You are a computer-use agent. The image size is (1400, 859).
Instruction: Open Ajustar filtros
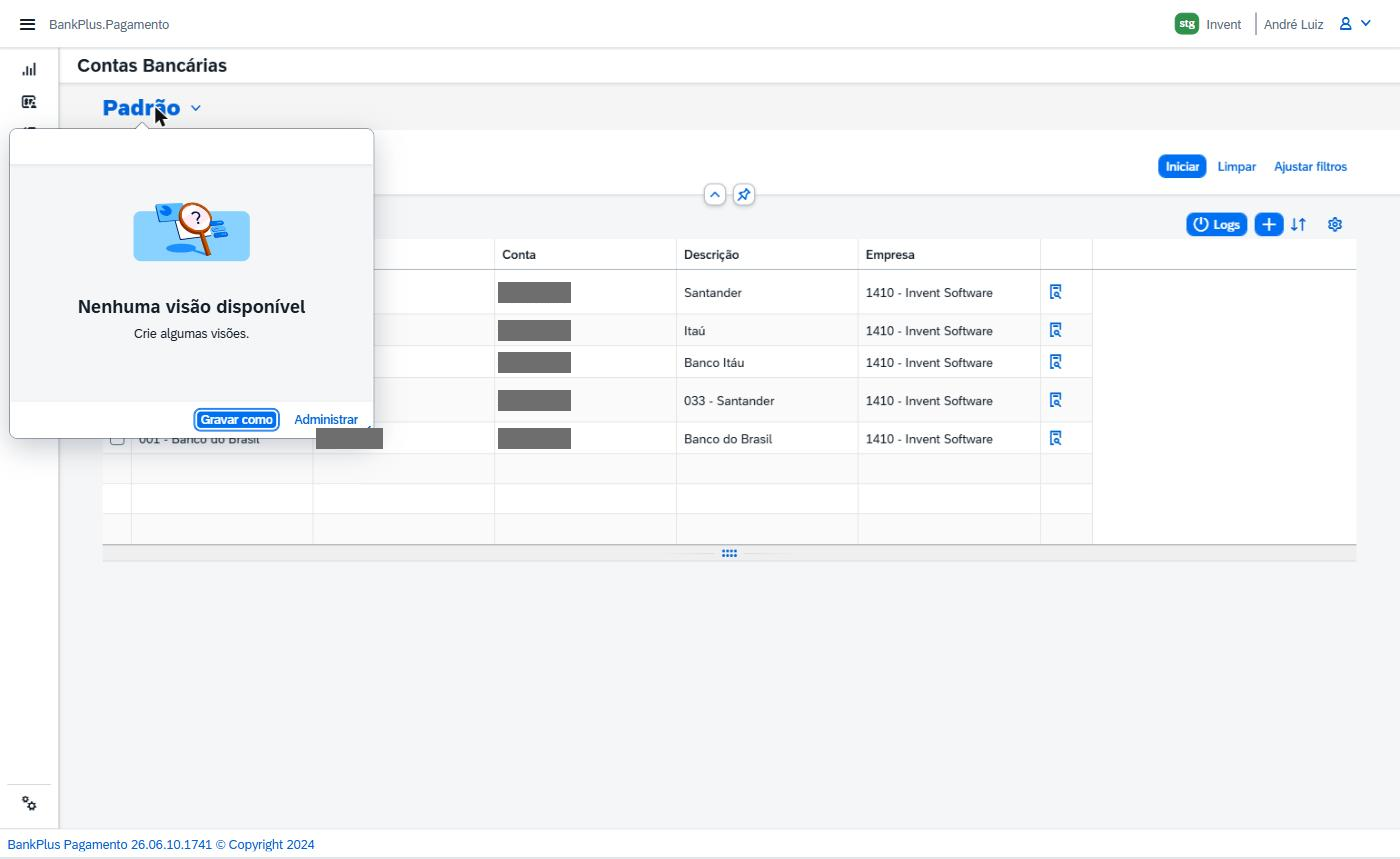tap(1310, 167)
